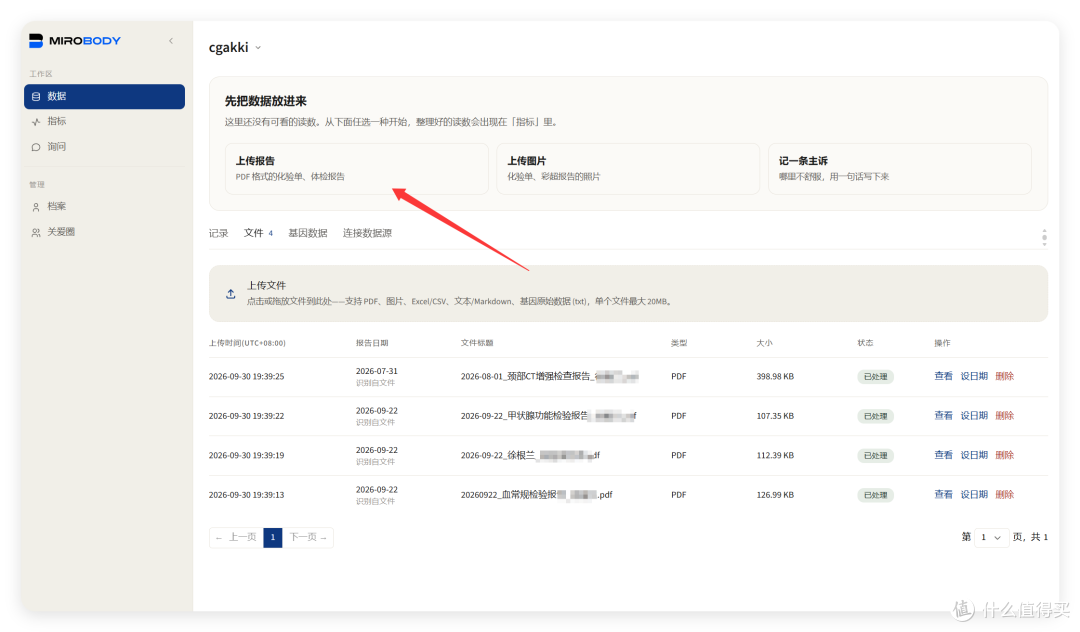Click the person icon beside 档案
The width and height of the screenshot is (1080, 632).
coord(36,207)
